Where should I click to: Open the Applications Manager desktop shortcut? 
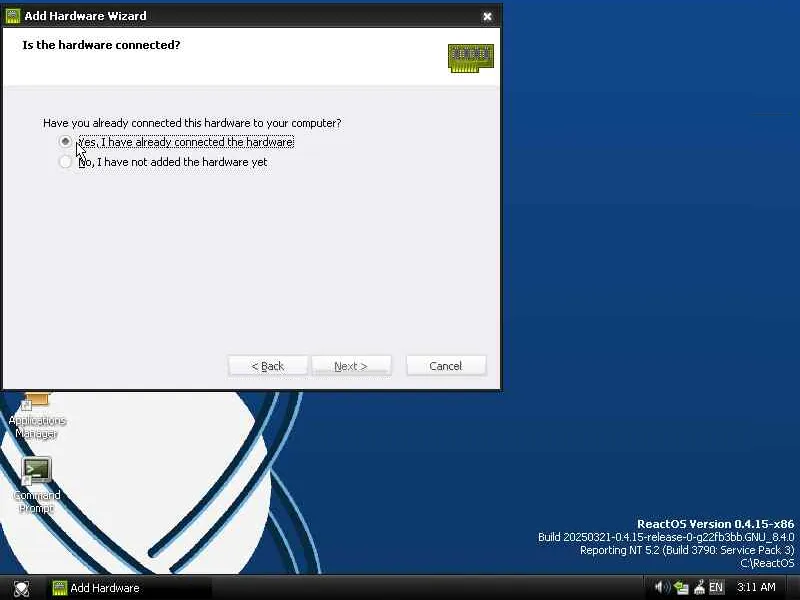pyautogui.click(x=37, y=416)
